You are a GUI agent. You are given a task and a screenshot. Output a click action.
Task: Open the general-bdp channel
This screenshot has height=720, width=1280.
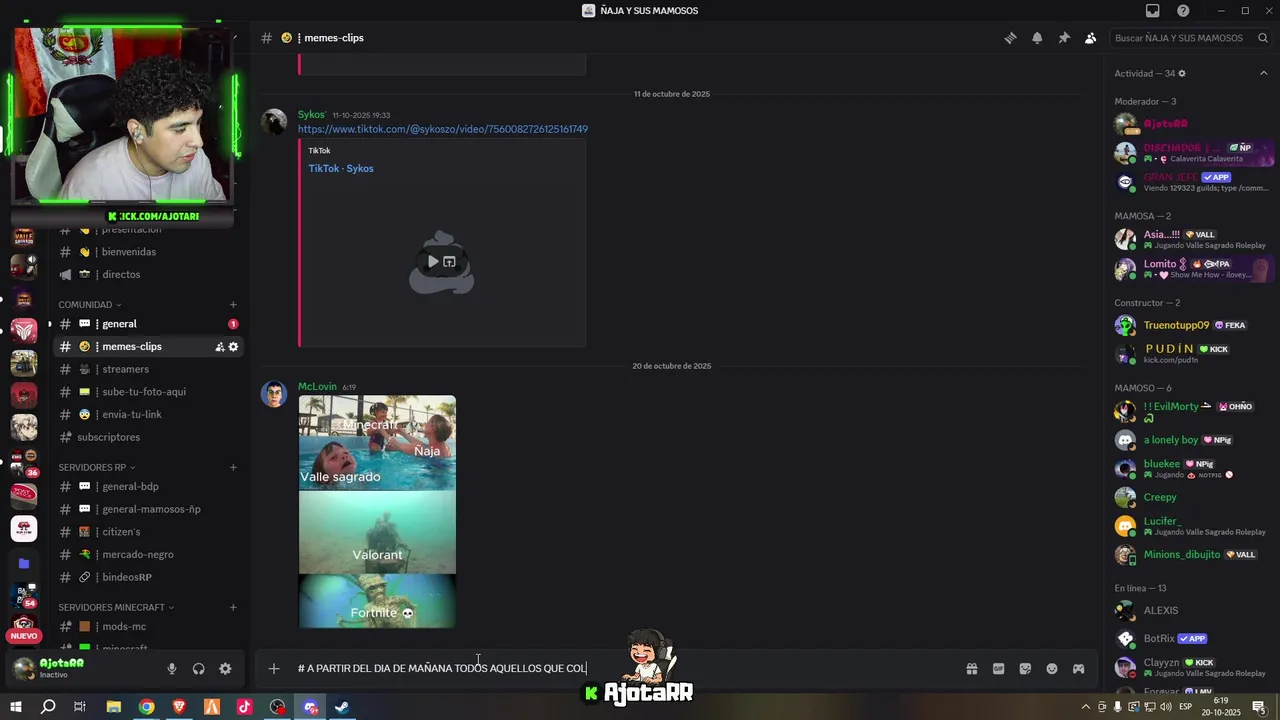[147, 487]
